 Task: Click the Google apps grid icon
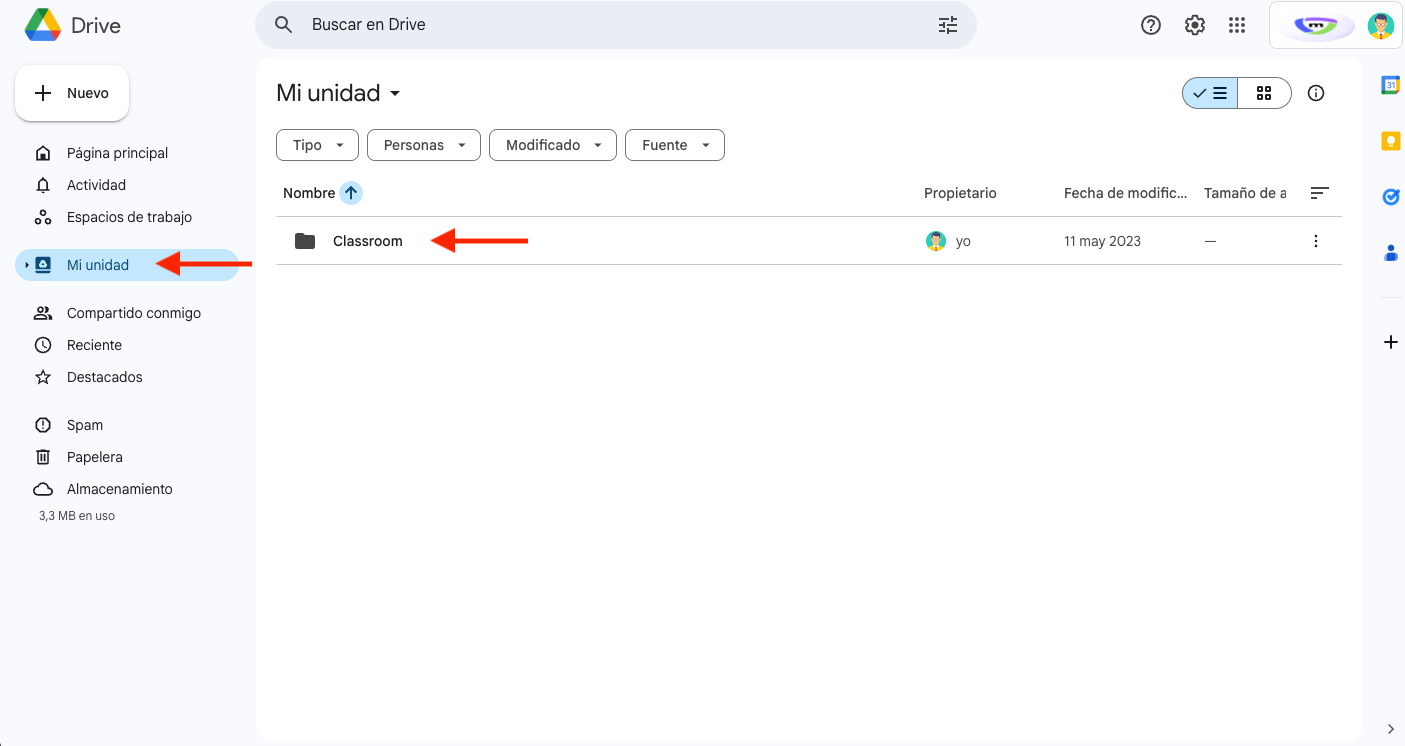coord(1237,25)
